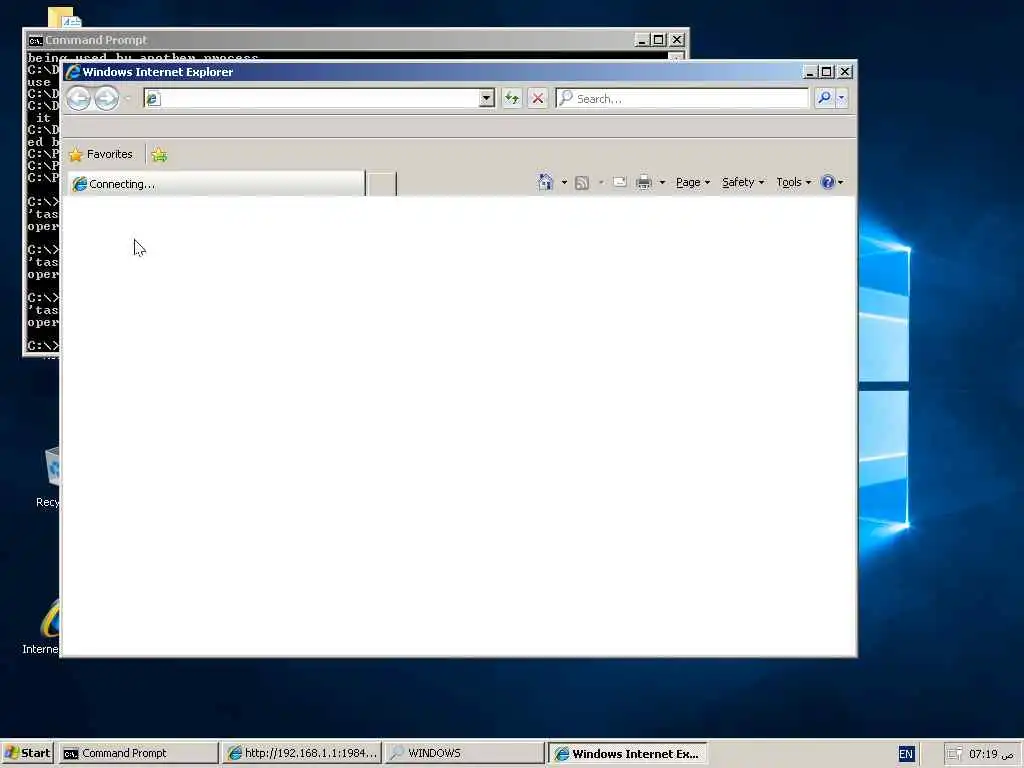The height and width of the screenshot is (768, 1024).
Task: Open the Page menu
Action: (693, 182)
